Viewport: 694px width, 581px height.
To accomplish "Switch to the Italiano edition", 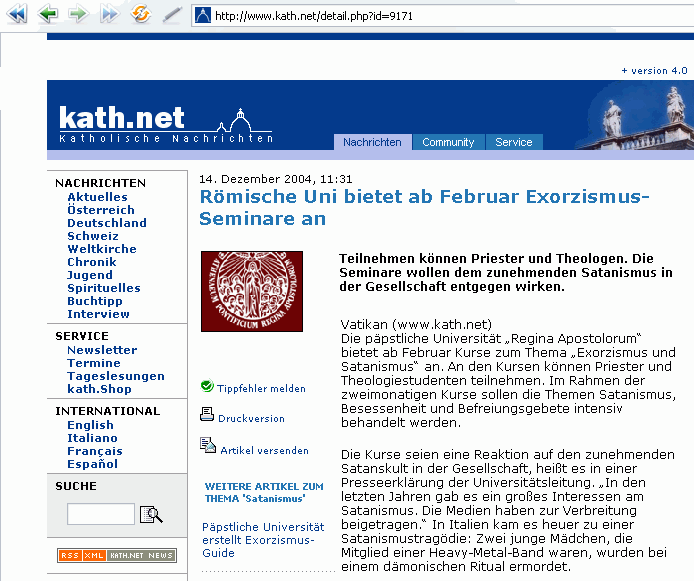I will click(x=93, y=438).
